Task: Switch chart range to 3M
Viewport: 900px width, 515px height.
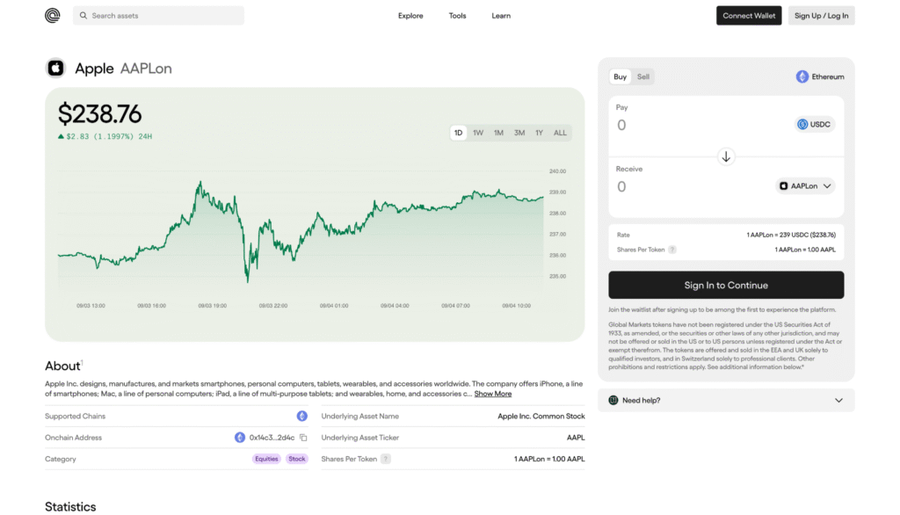Action: [519, 133]
